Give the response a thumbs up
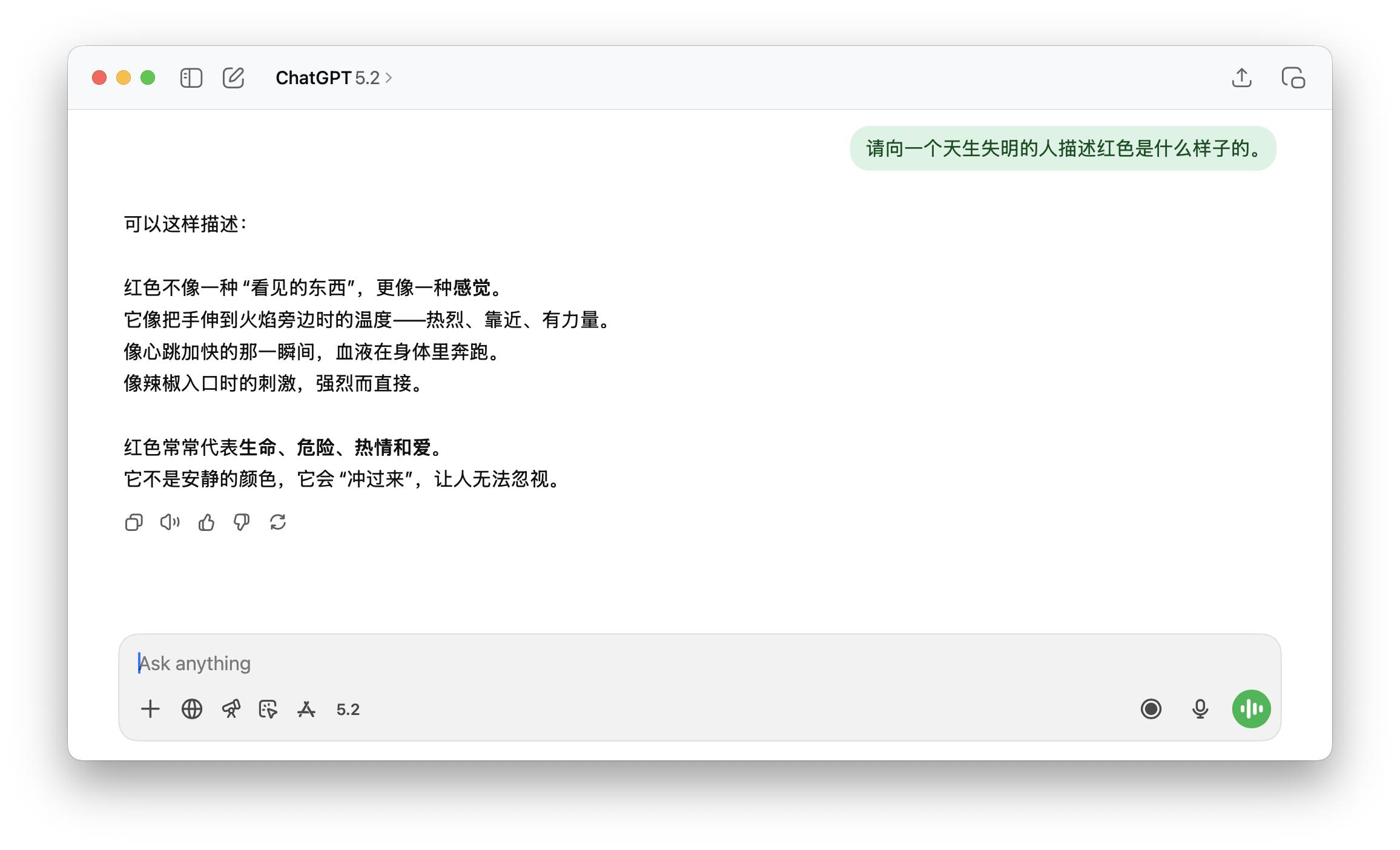 (x=206, y=522)
